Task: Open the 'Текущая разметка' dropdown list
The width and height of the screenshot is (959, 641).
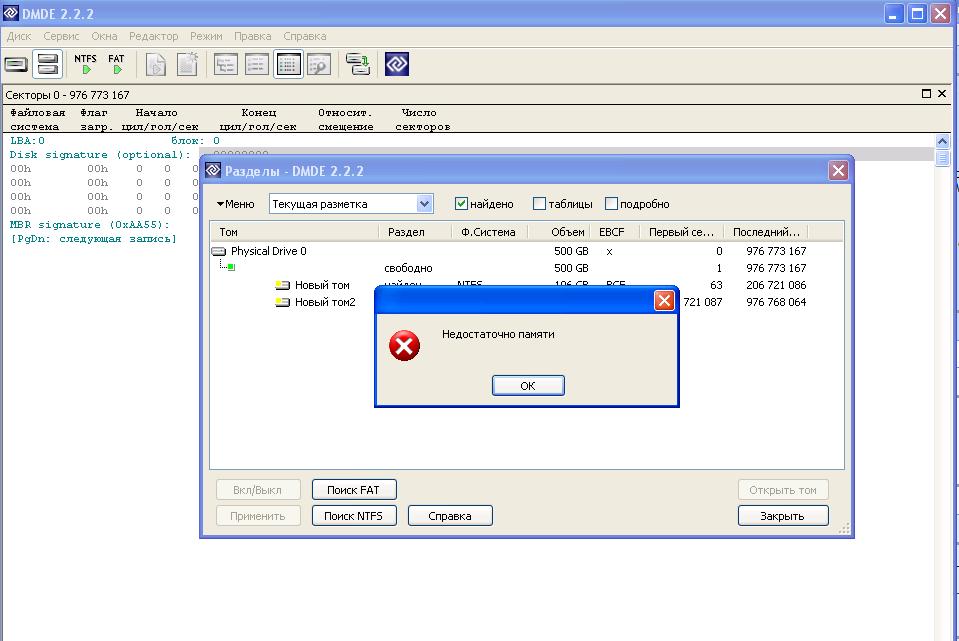Action: (424, 204)
